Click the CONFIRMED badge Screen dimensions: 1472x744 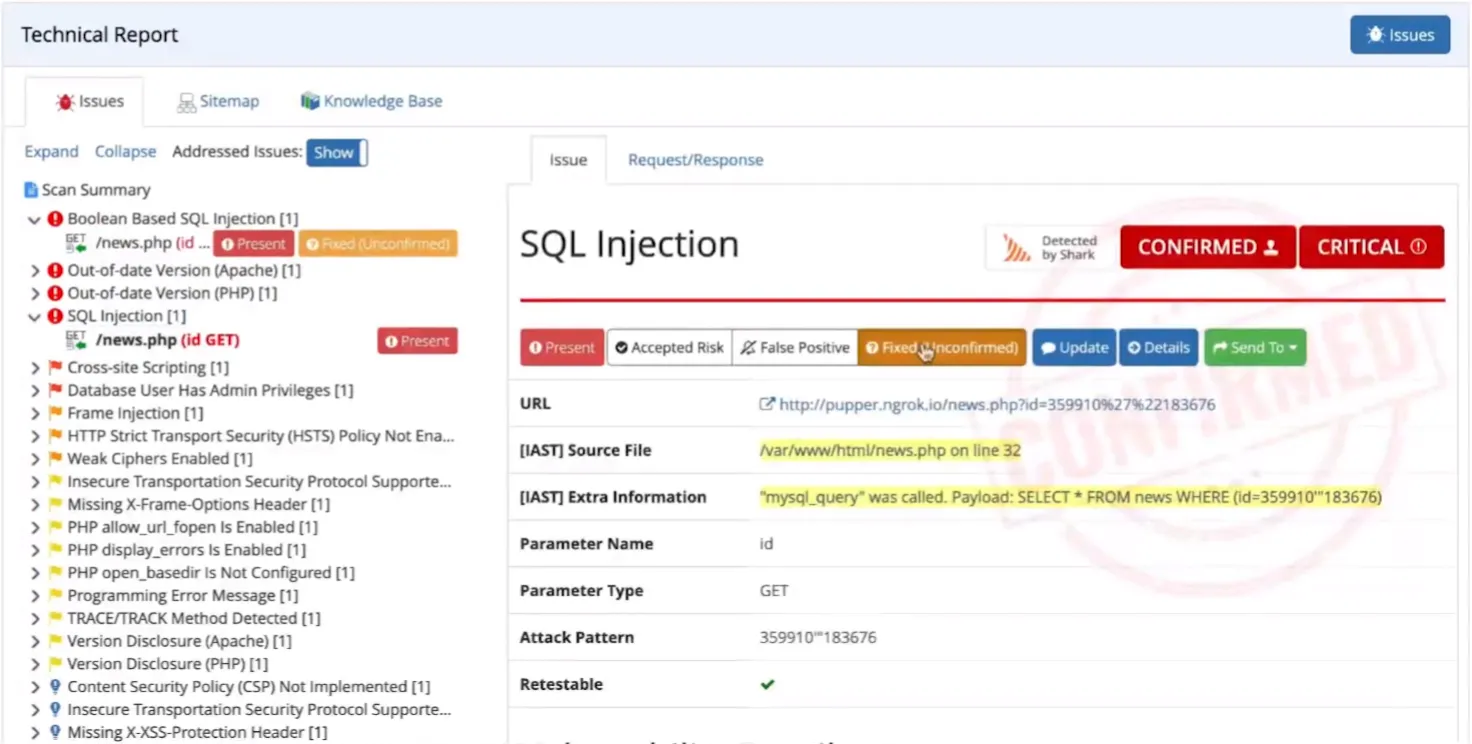tap(1208, 247)
